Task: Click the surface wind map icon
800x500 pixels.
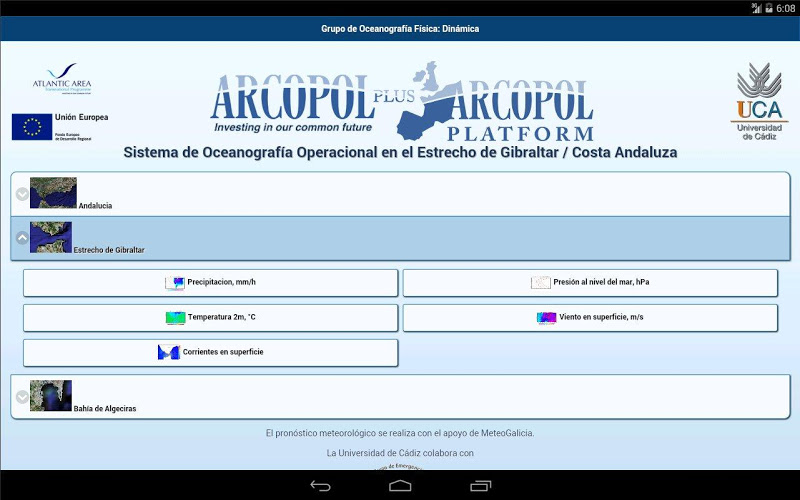Action: click(546, 318)
